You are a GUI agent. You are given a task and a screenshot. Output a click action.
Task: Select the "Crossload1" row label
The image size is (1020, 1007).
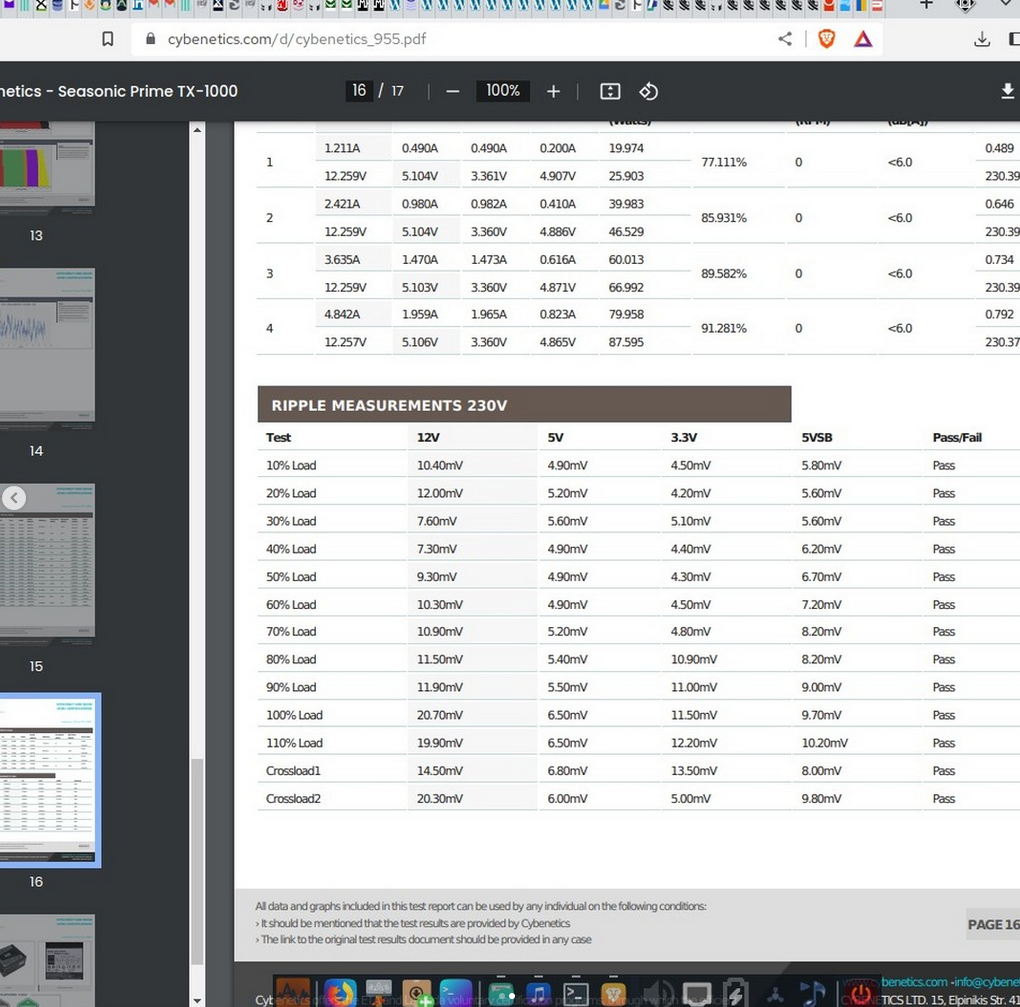point(293,771)
